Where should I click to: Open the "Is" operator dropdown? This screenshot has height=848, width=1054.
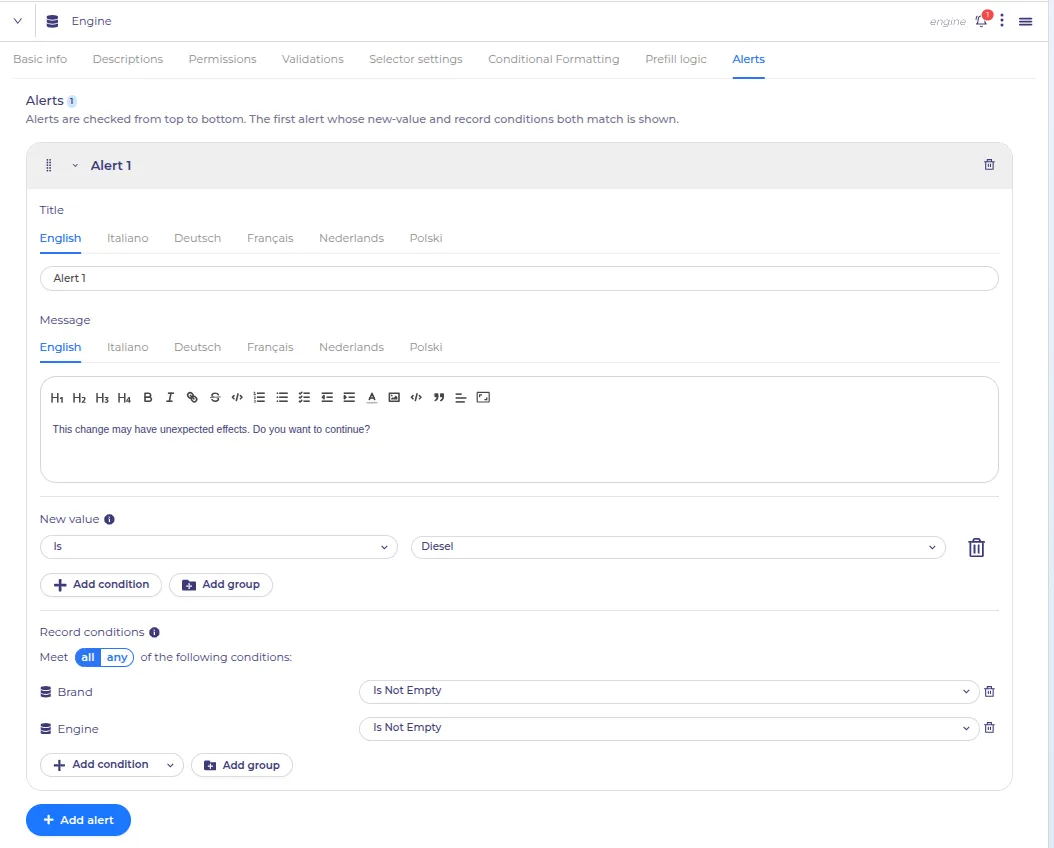tap(219, 547)
